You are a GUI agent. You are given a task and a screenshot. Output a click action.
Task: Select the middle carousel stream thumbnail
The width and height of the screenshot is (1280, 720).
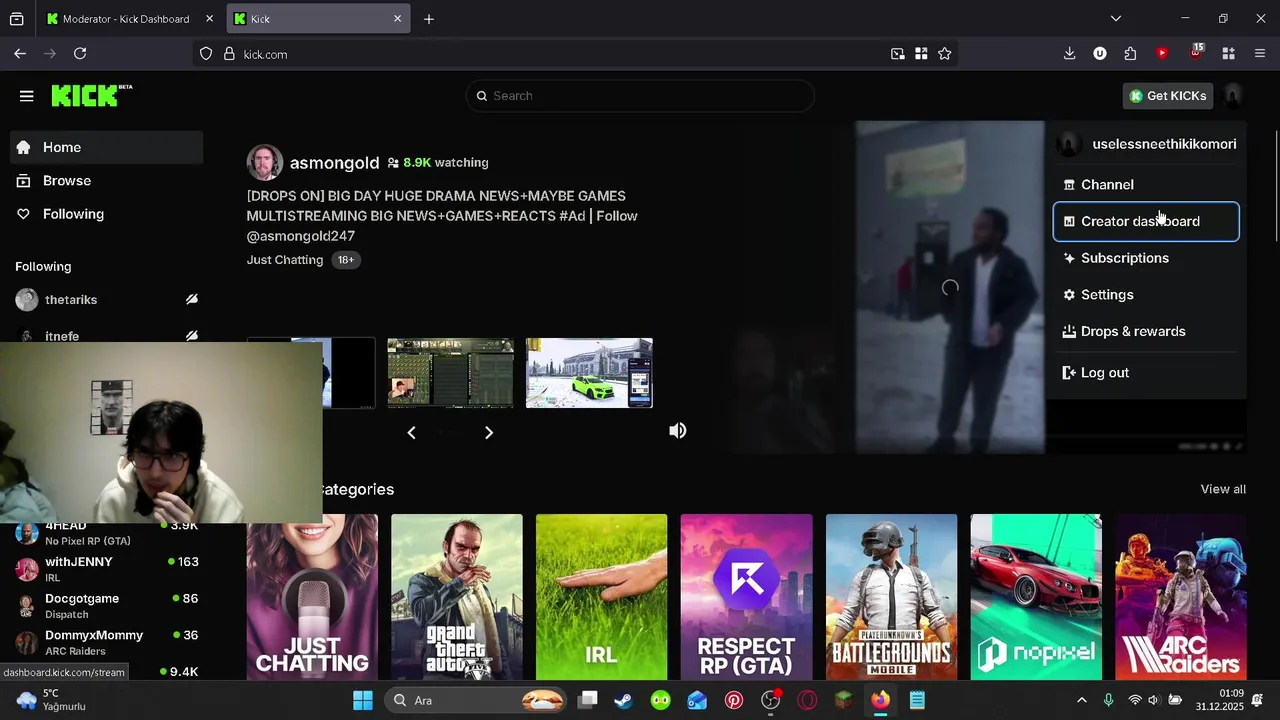[x=450, y=373]
